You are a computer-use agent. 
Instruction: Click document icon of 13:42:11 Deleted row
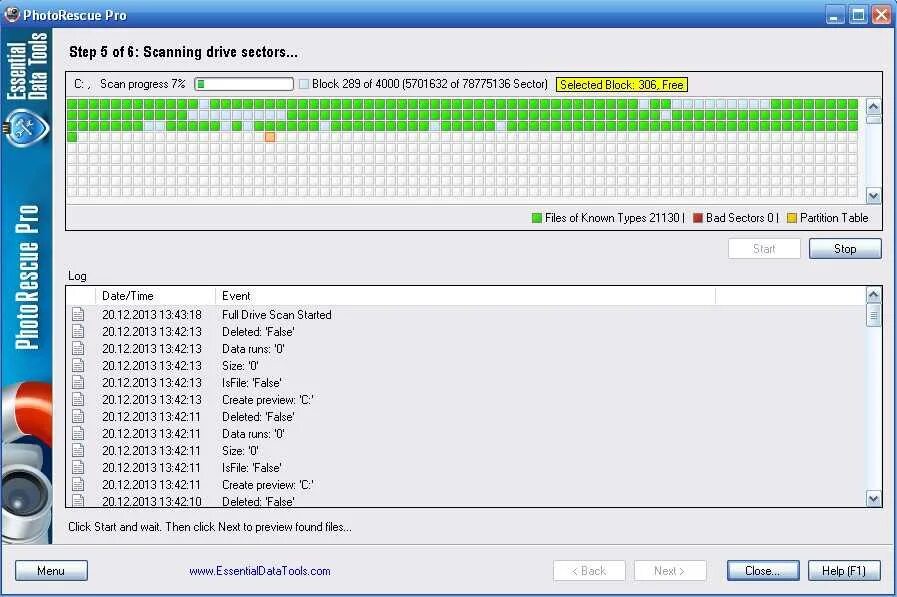pyautogui.click(x=78, y=417)
